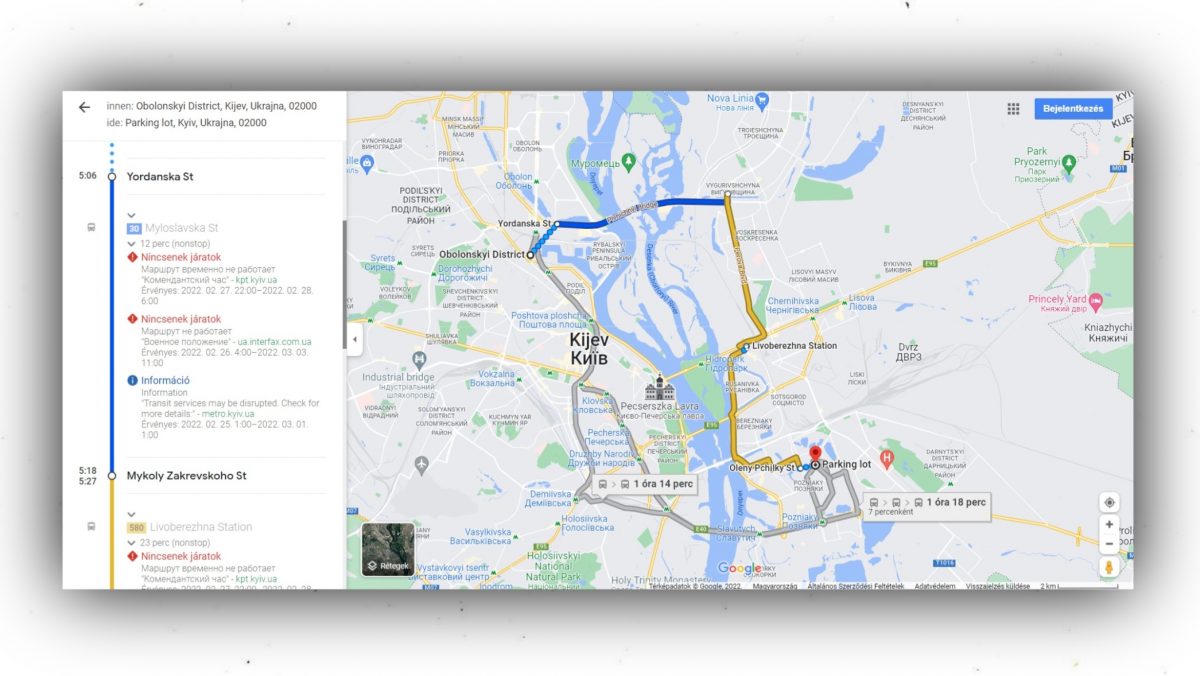Viewport: 1200px width, 676px height.
Task: Click the Bejelentkezés sign-in button
Action: click(1072, 108)
